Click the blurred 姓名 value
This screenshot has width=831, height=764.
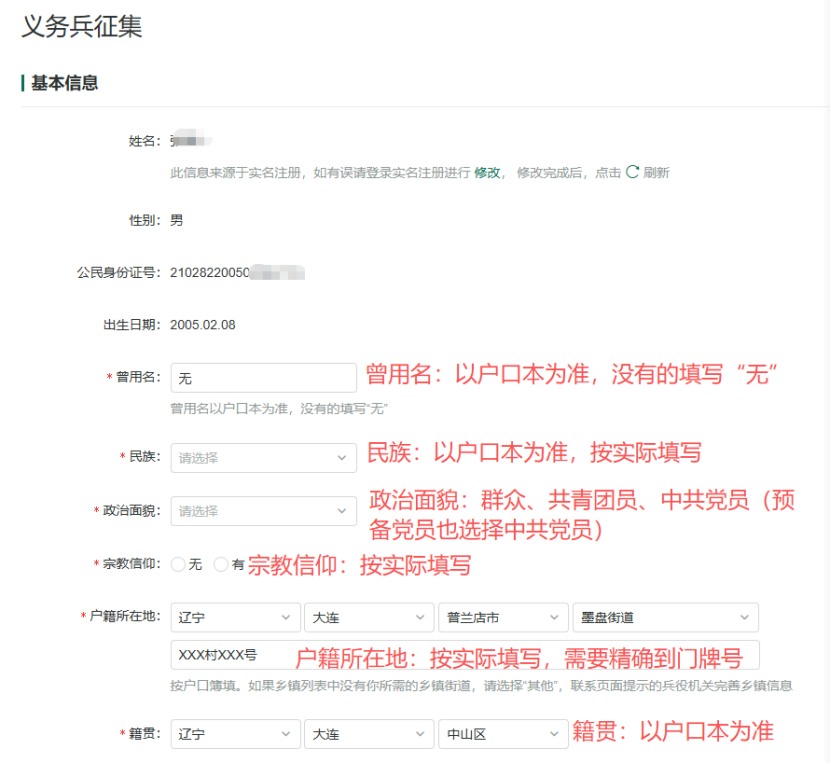(x=190, y=141)
